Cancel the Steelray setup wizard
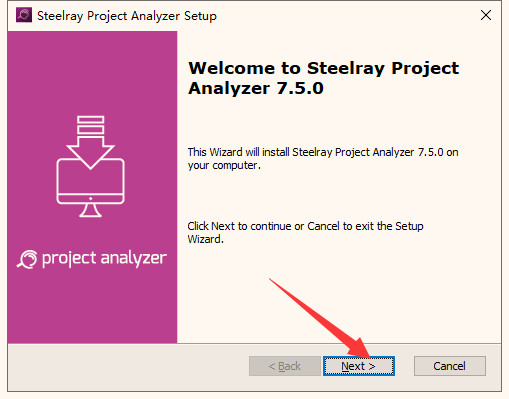Screen dimensions: 509x399 point(450,366)
